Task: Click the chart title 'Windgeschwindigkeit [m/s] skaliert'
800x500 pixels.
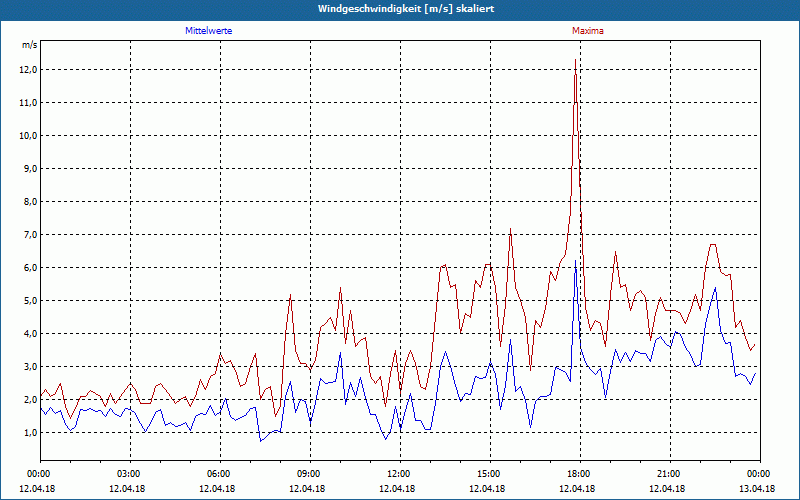Action: coord(406,9)
